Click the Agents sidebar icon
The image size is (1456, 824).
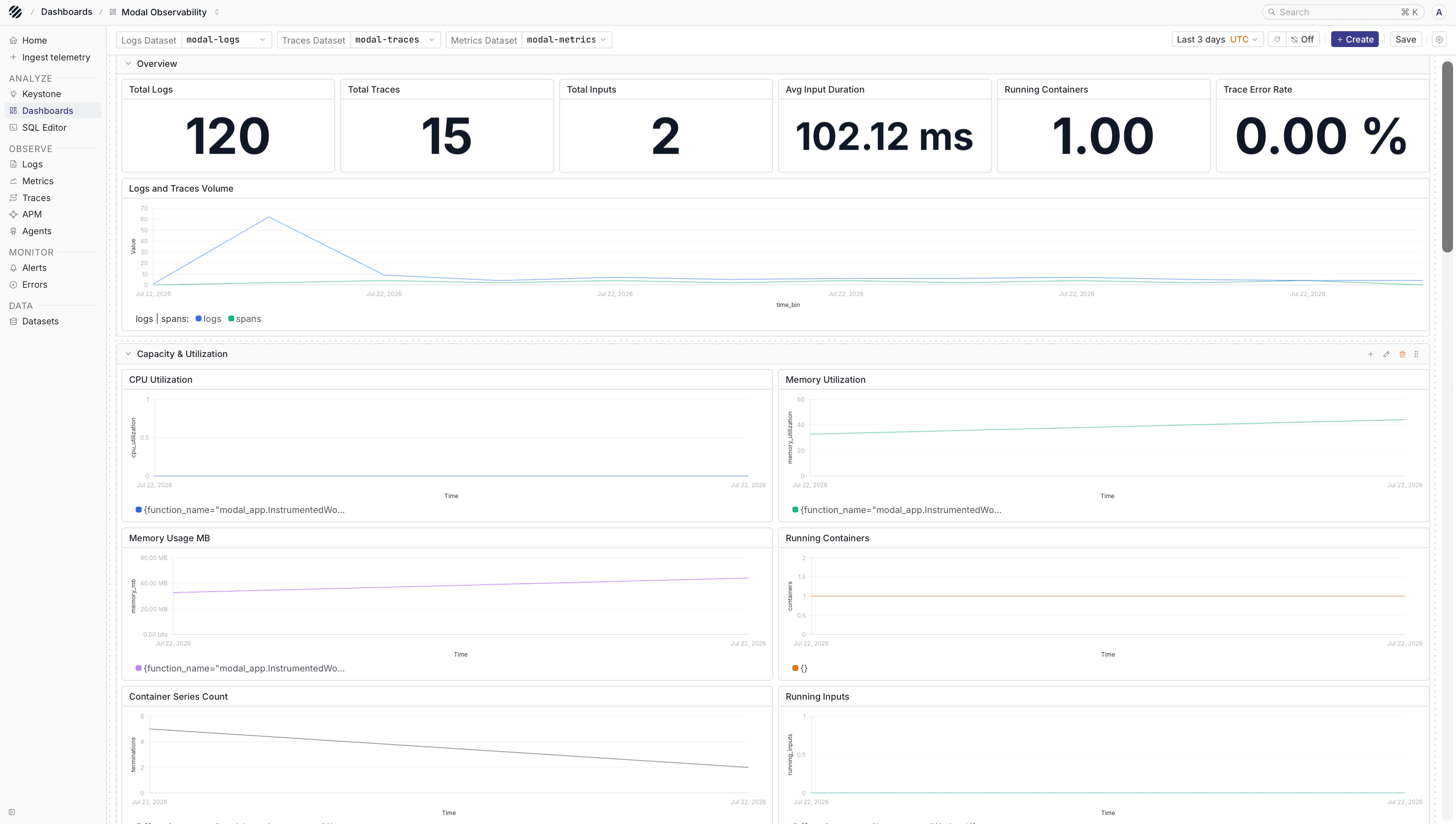tap(13, 231)
